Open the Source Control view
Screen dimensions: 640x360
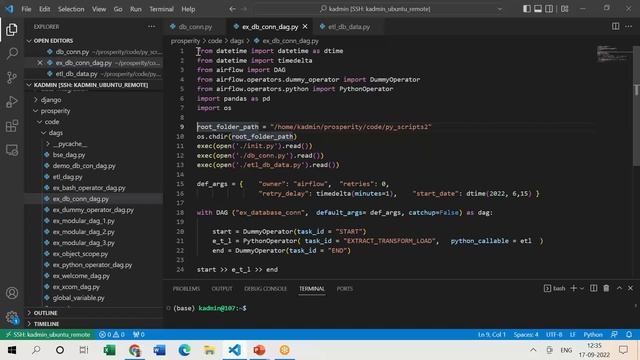tap(12, 77)
